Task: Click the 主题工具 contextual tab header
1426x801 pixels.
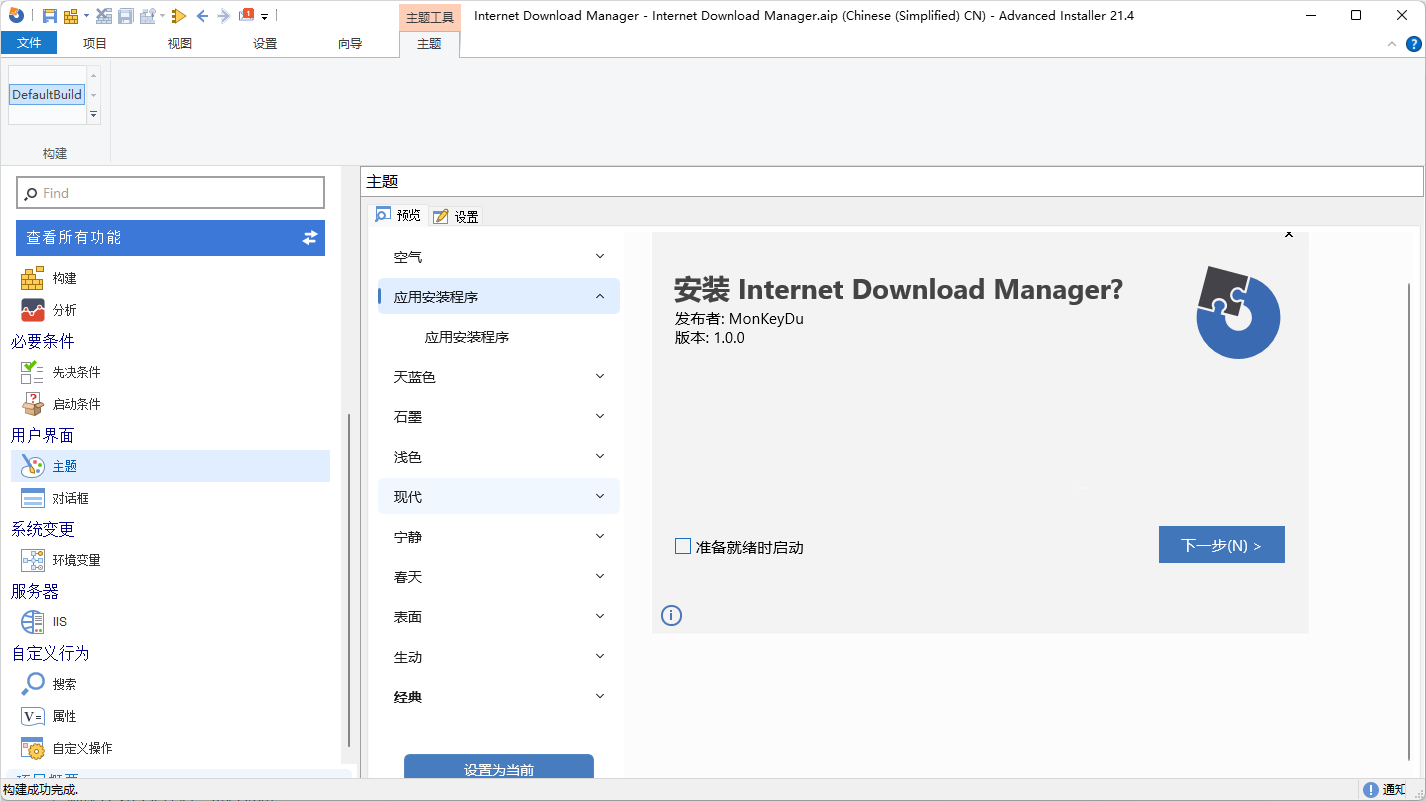Action: [430, 17]
